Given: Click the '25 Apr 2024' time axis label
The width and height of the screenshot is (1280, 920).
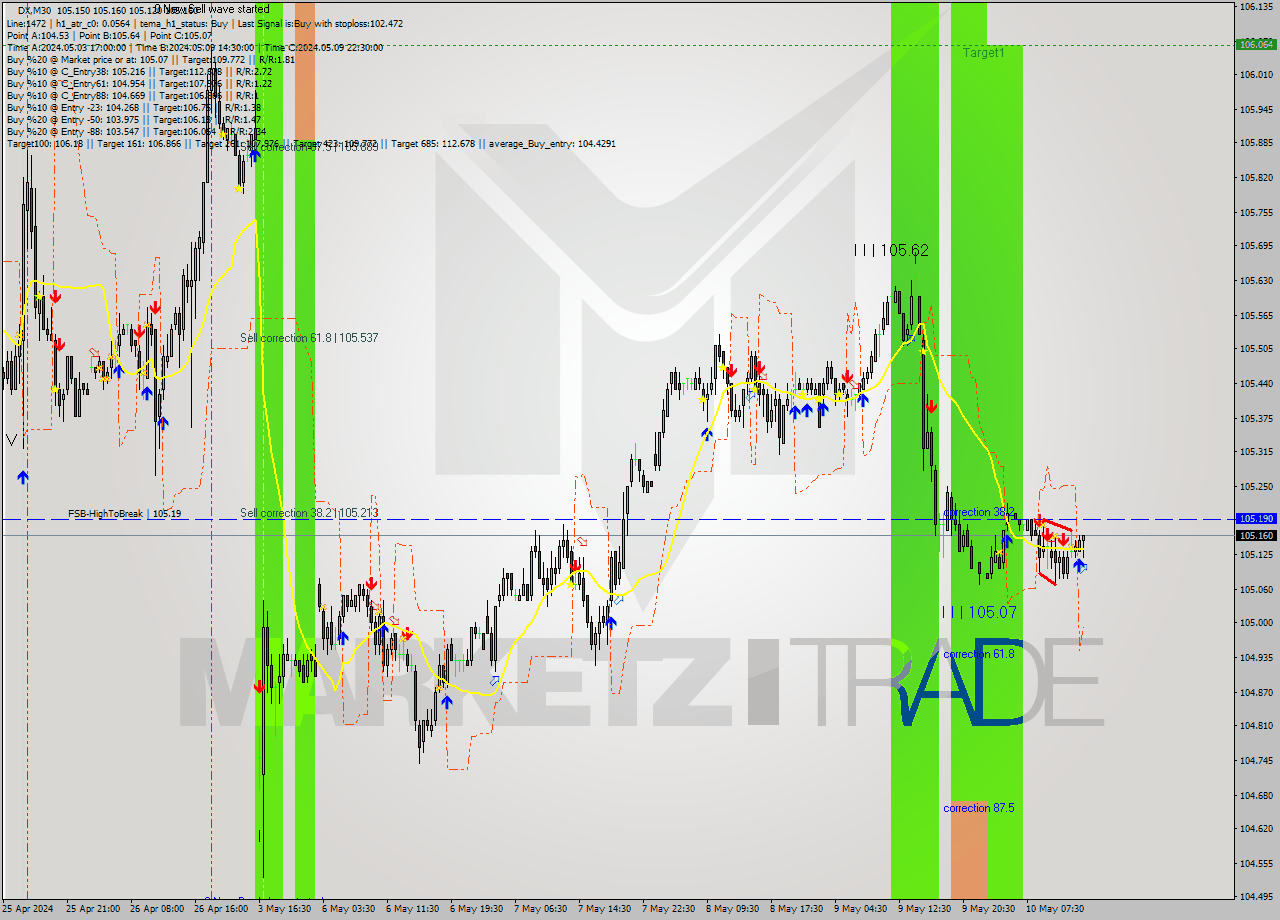Looking at the screenshot, I should (x=27, y=909).
